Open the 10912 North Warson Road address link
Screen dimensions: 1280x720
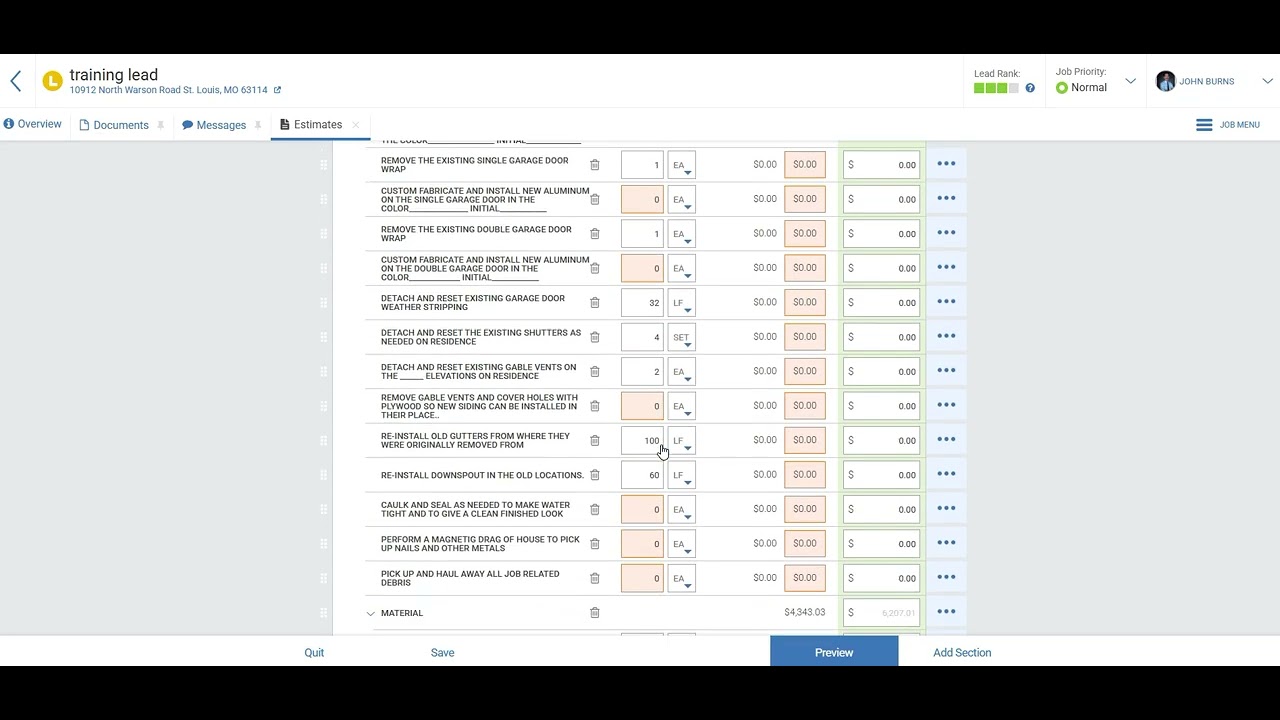(168, 90)
